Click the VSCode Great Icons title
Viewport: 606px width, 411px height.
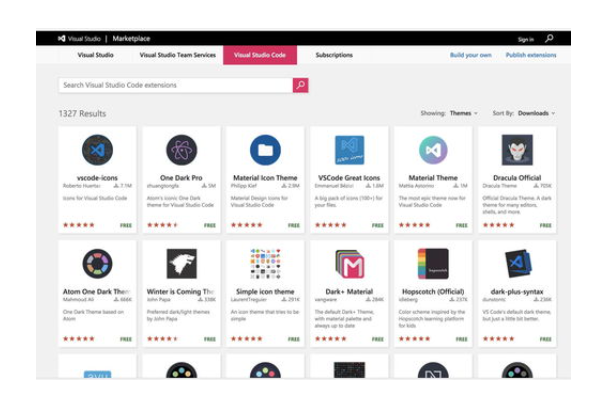[349, 178]
